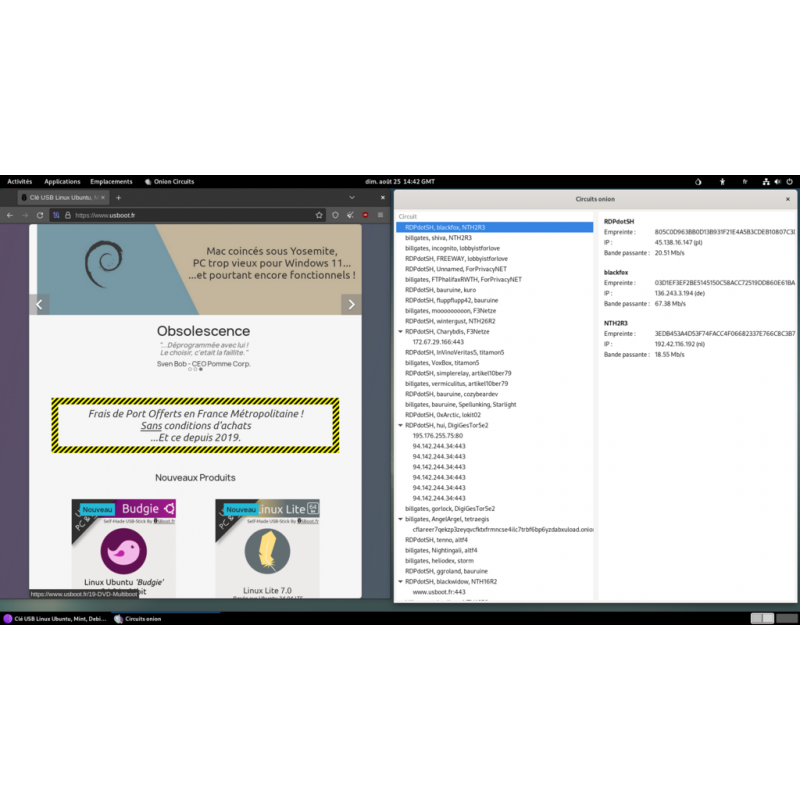
Task: Open a new tab with the plus button
Action: pyautogui.click(x=118, y=198)
